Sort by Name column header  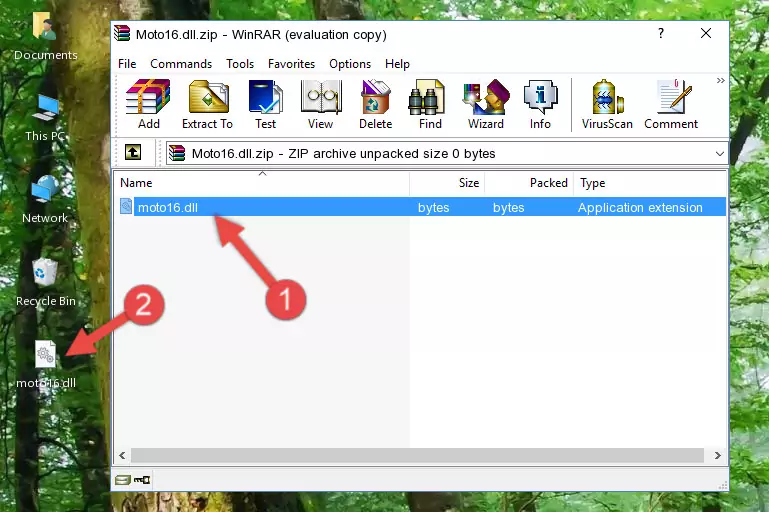[262, 183]
